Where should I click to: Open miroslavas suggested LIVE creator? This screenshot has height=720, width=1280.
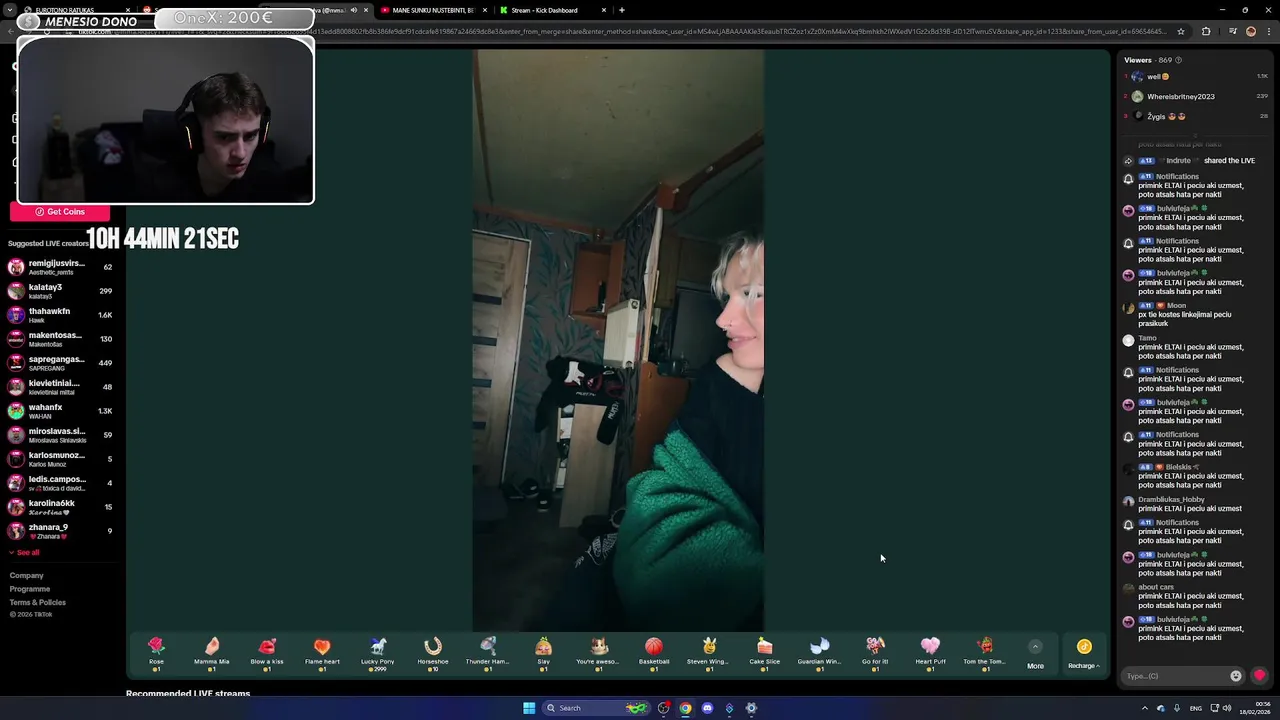[x=60, y=435]
